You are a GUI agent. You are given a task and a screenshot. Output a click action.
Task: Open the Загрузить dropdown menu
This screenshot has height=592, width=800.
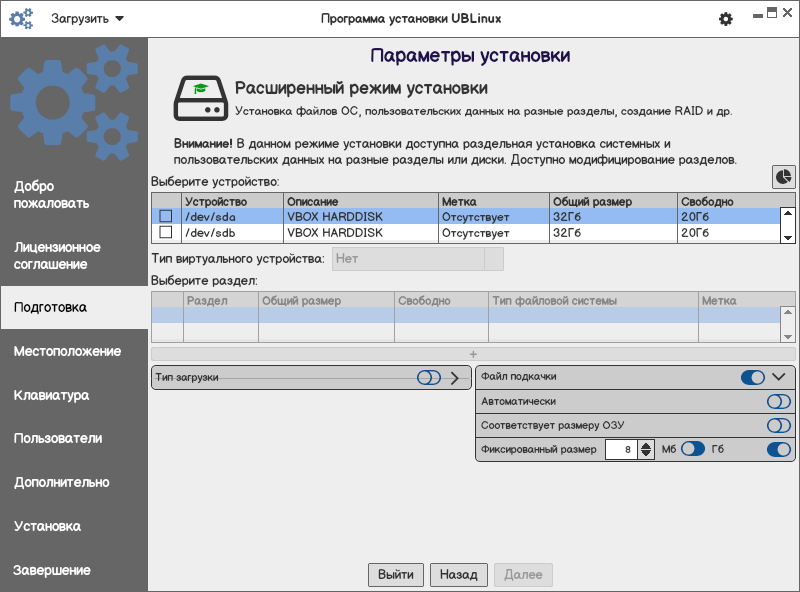(88, 19)
